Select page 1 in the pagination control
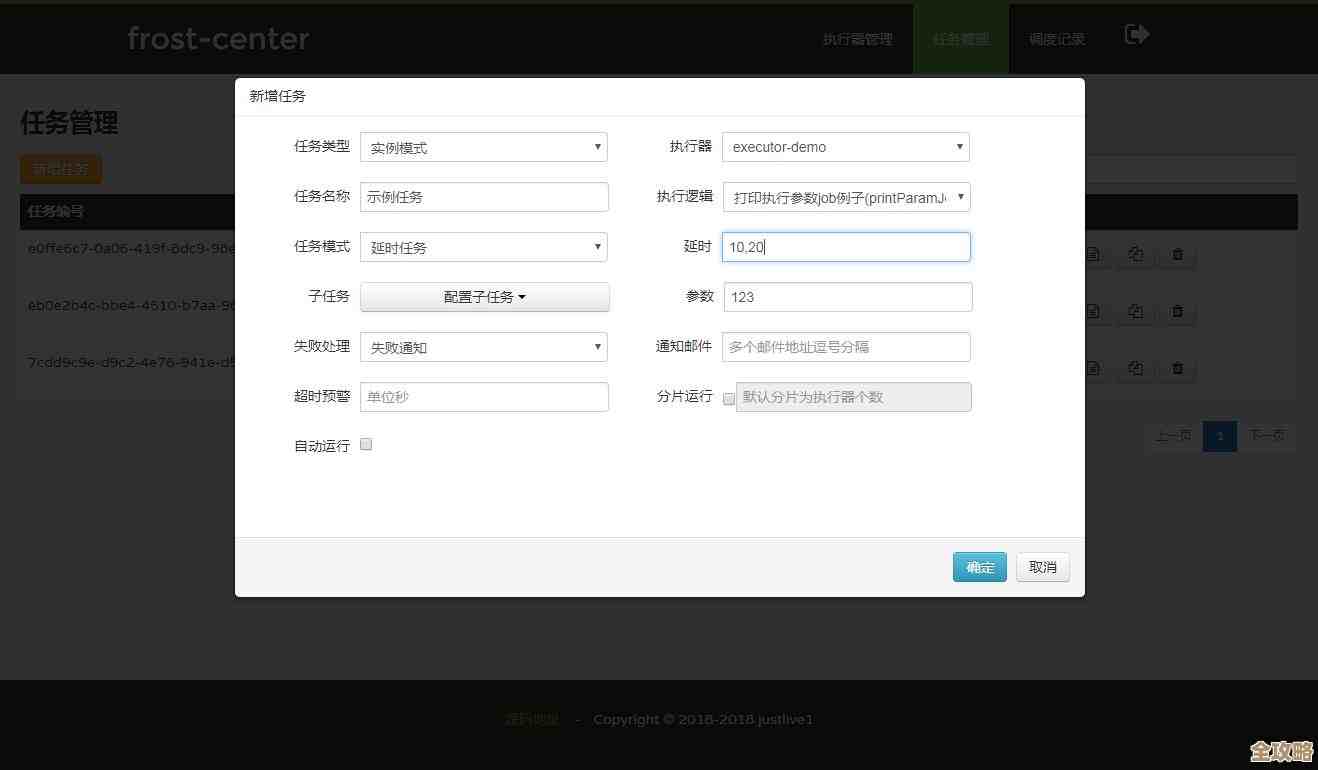This screenshot has height=770, width=1318. click(1220, 436)
